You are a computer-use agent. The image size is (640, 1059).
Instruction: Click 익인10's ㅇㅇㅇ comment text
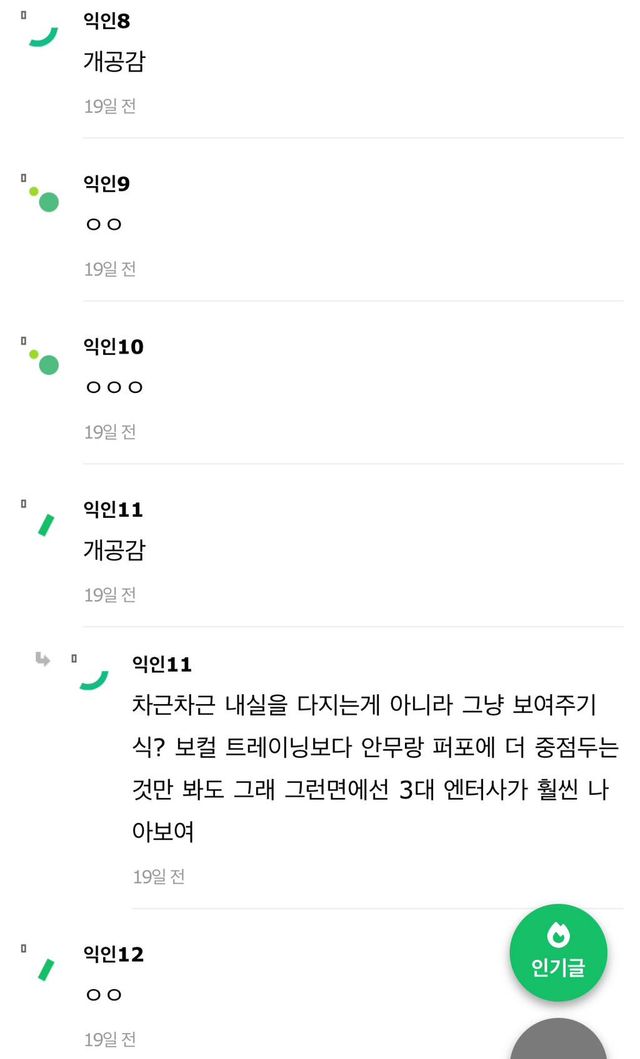click(x=114, y=386)
